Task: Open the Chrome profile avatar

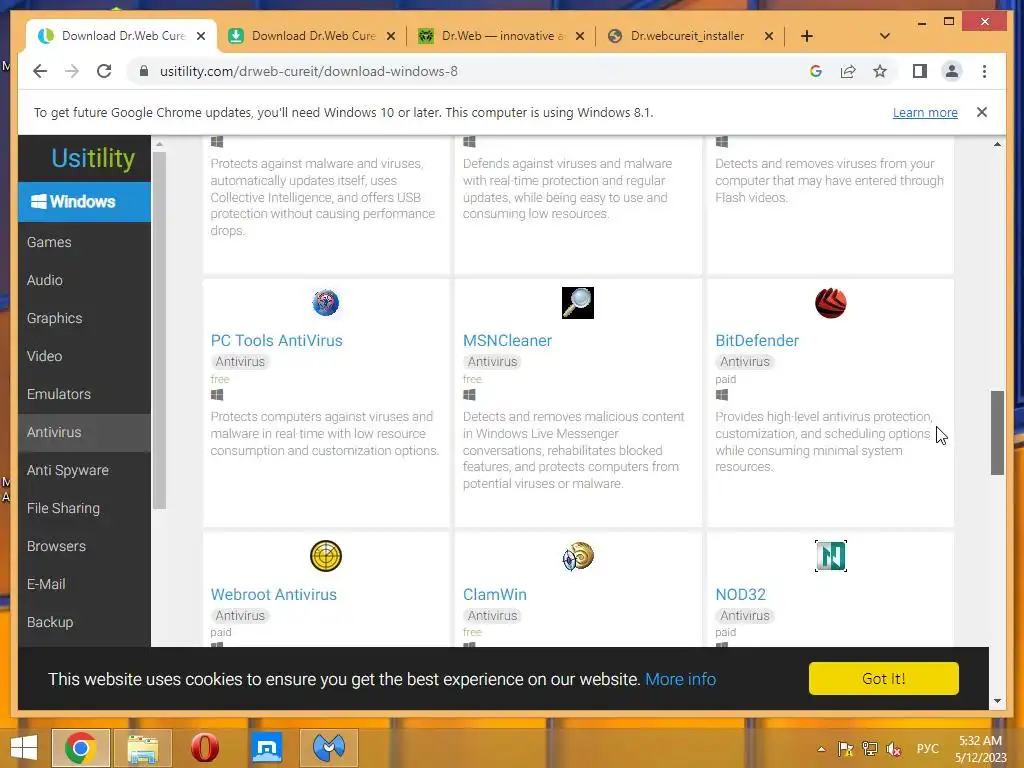Action: tap(952, 71)
